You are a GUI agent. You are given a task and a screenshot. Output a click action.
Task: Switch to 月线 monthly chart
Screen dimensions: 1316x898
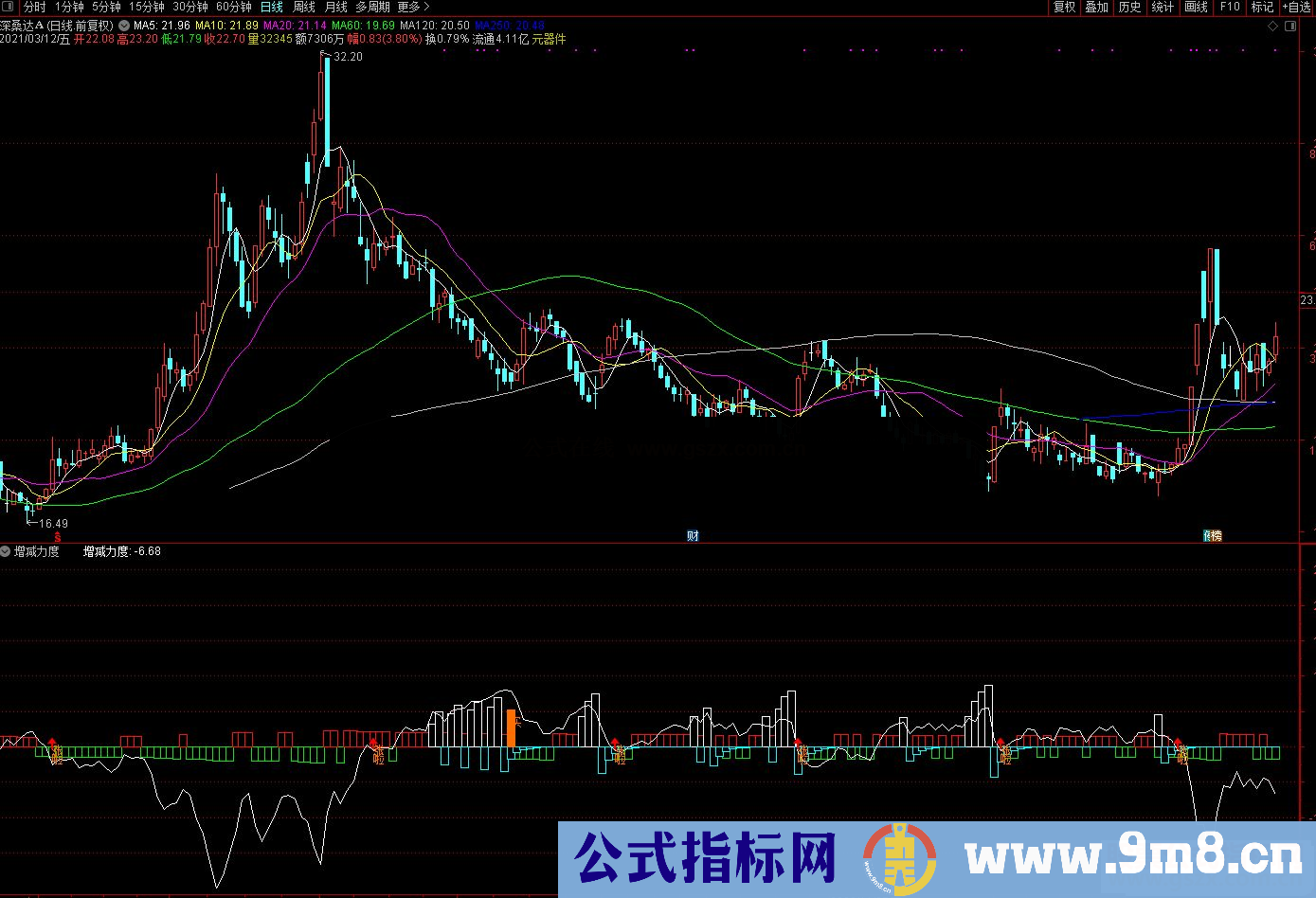[x=335, y=7]
